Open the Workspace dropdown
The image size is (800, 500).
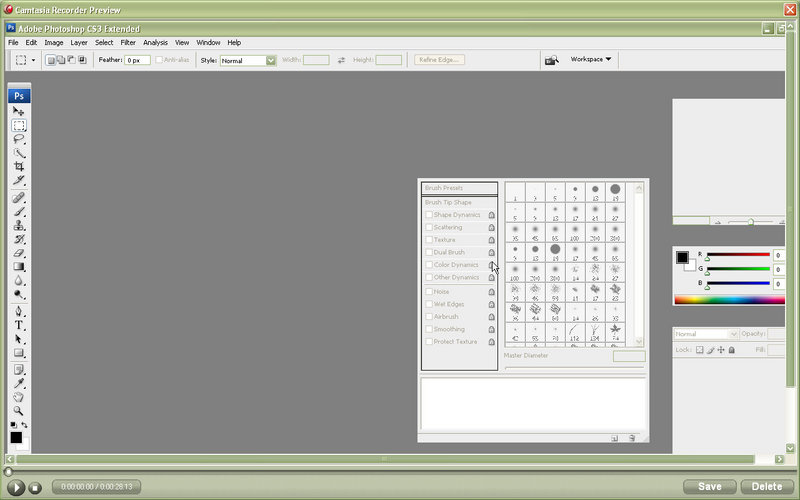(590, 59)
